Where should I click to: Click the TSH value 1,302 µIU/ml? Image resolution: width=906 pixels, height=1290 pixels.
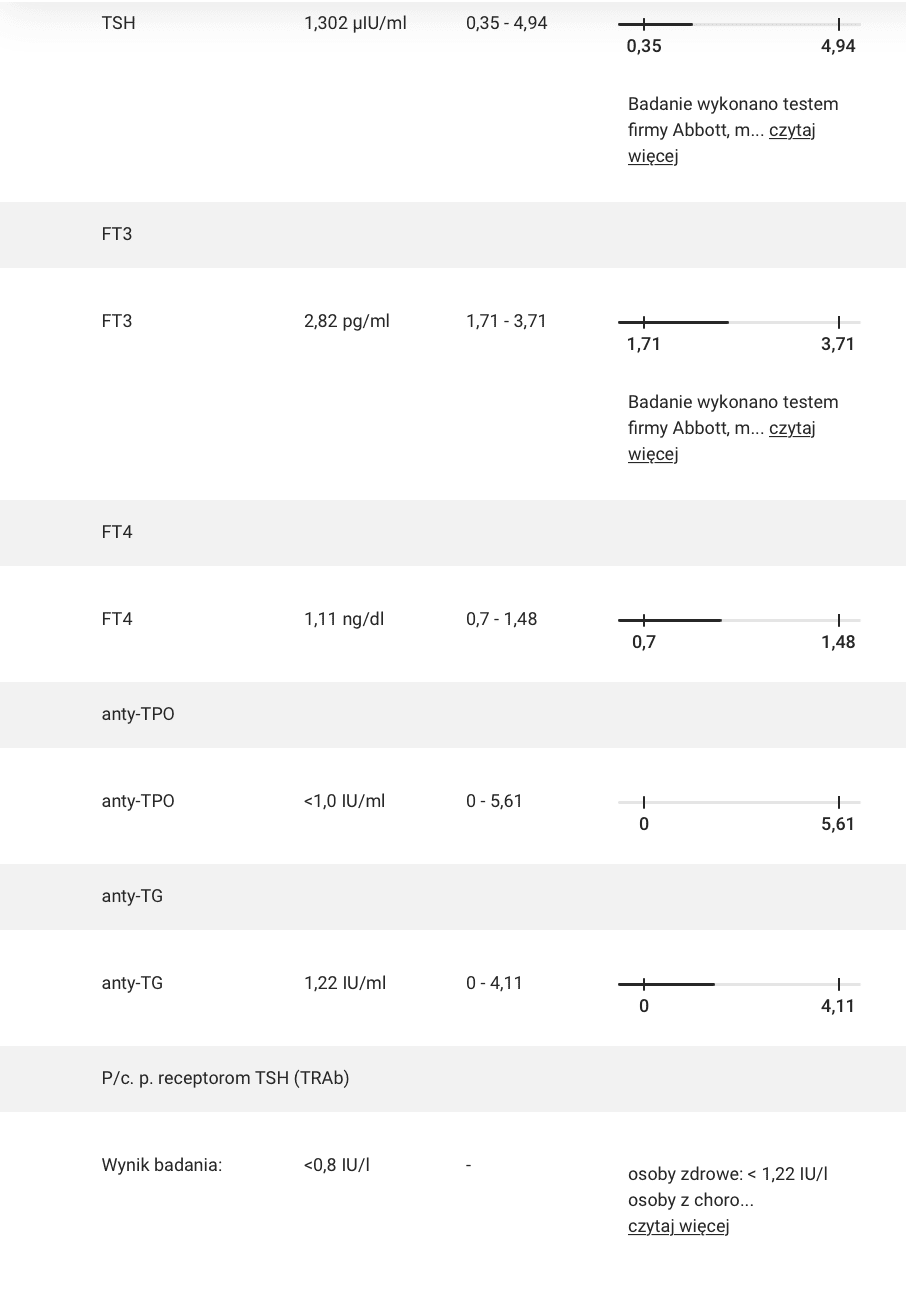355,23
